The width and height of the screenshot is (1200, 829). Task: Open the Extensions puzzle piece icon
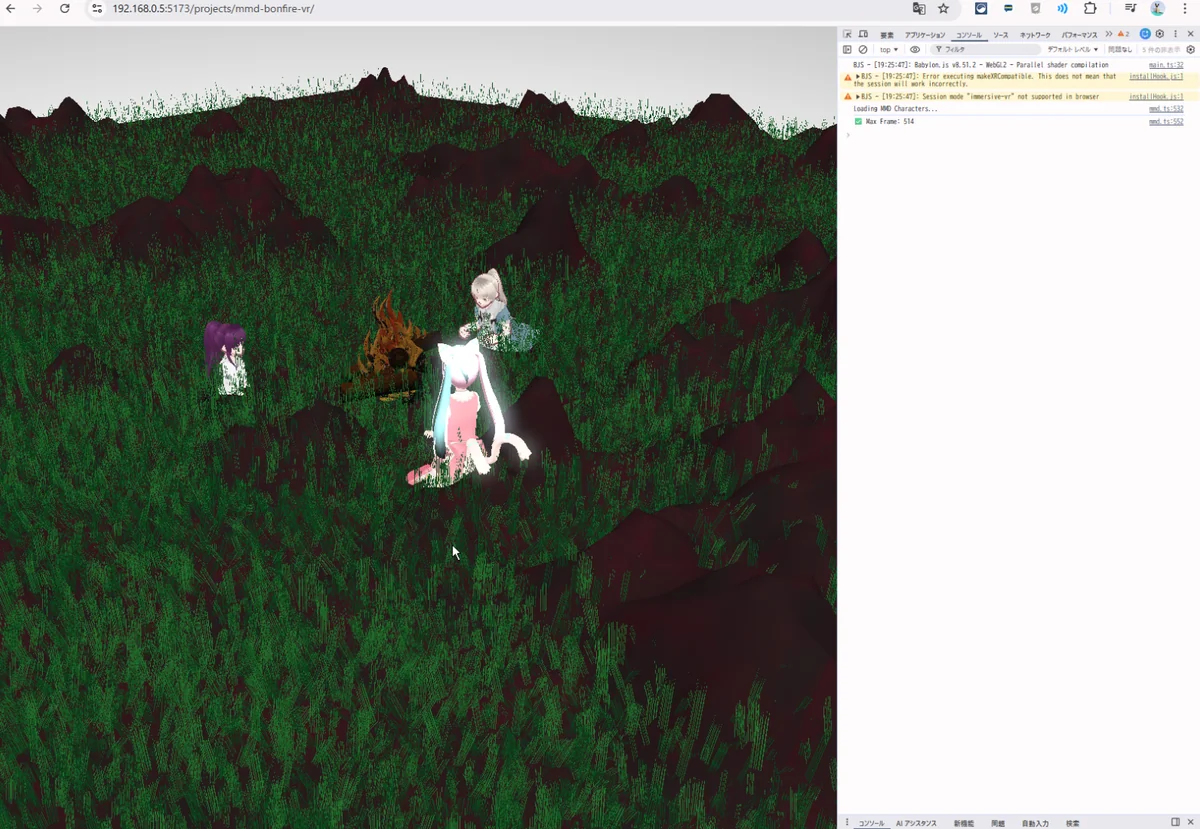pos(1090,9)
